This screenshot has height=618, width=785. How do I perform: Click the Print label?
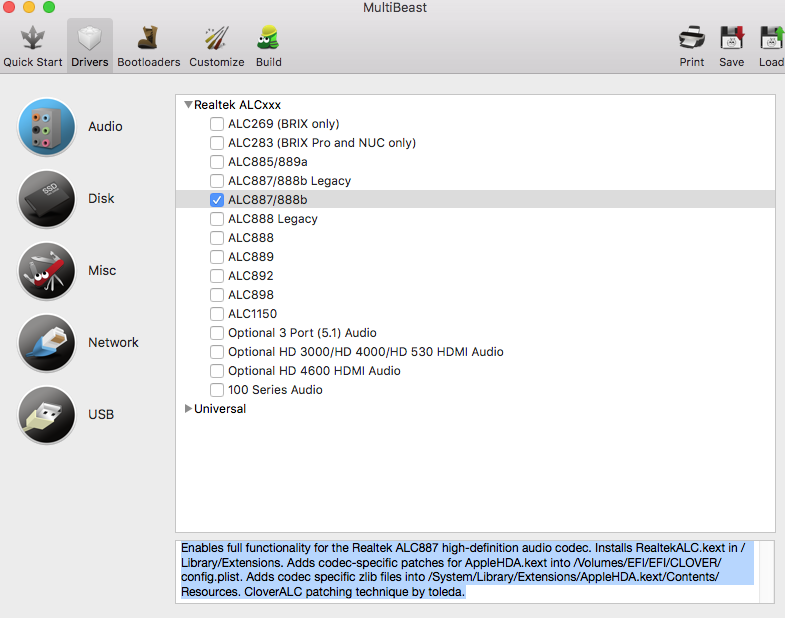pos(692,62)
